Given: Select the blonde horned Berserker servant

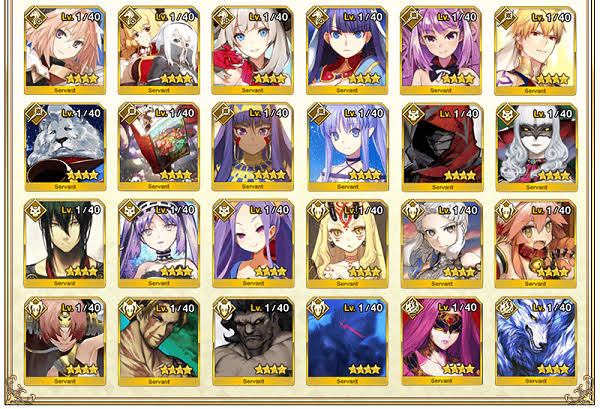Looking at the screenshot, I should click(x=347, y=244).
